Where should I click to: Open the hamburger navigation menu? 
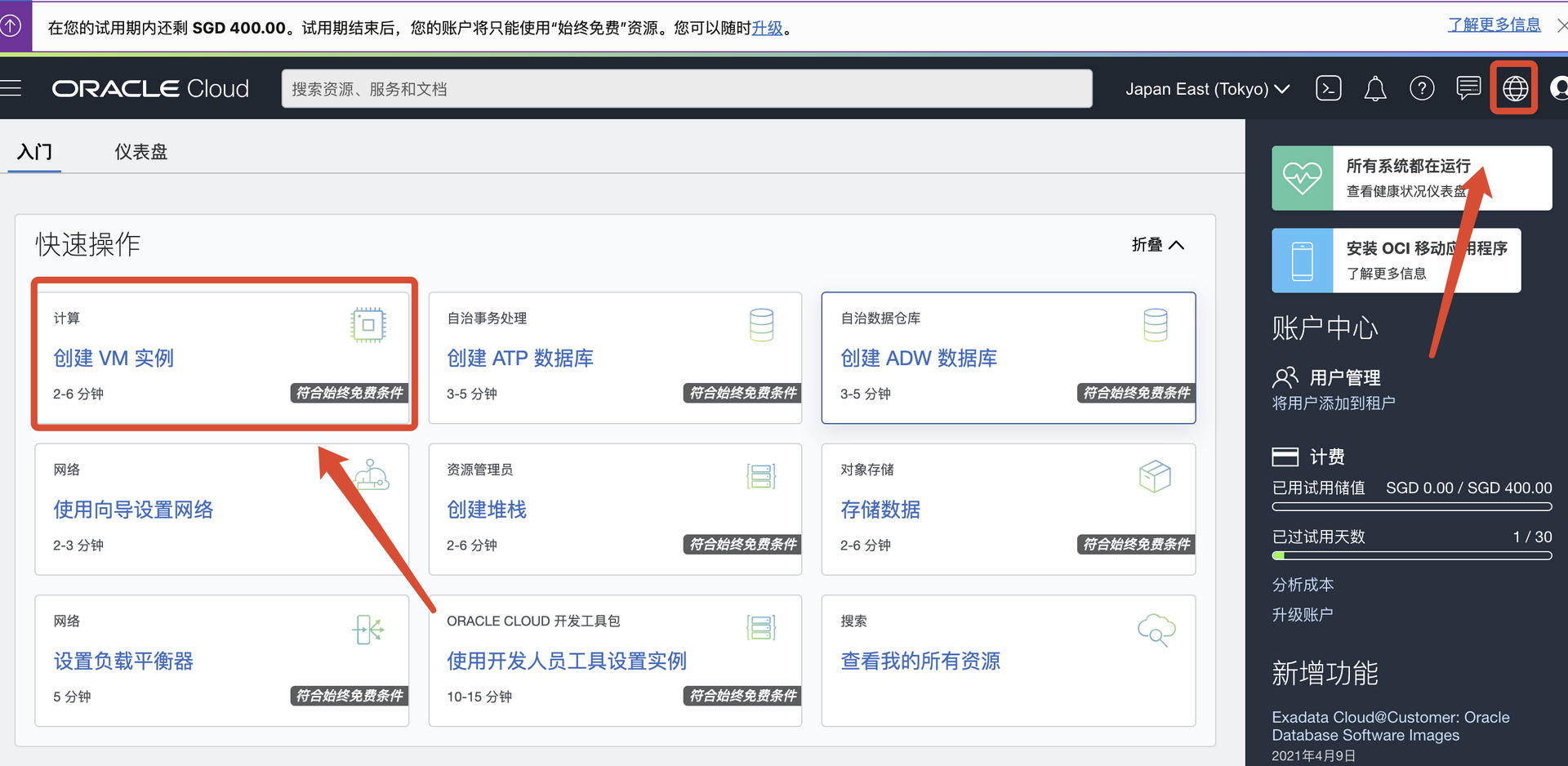click(11, 88)
